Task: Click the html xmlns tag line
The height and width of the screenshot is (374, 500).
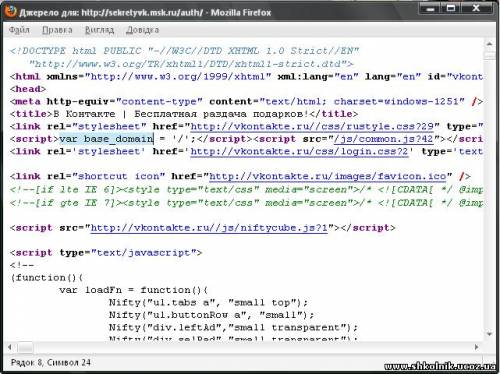Action: click(246, 77)
